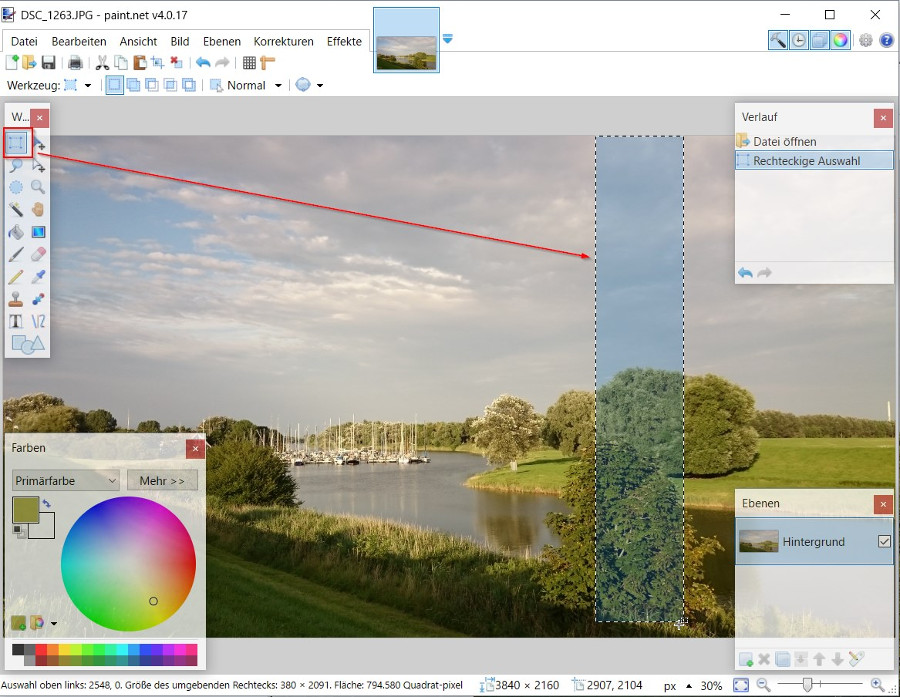The height and width of the screenshot is (697, 900).
Task: Choose the Clone Stamp tool
Action: pos(16,299)
